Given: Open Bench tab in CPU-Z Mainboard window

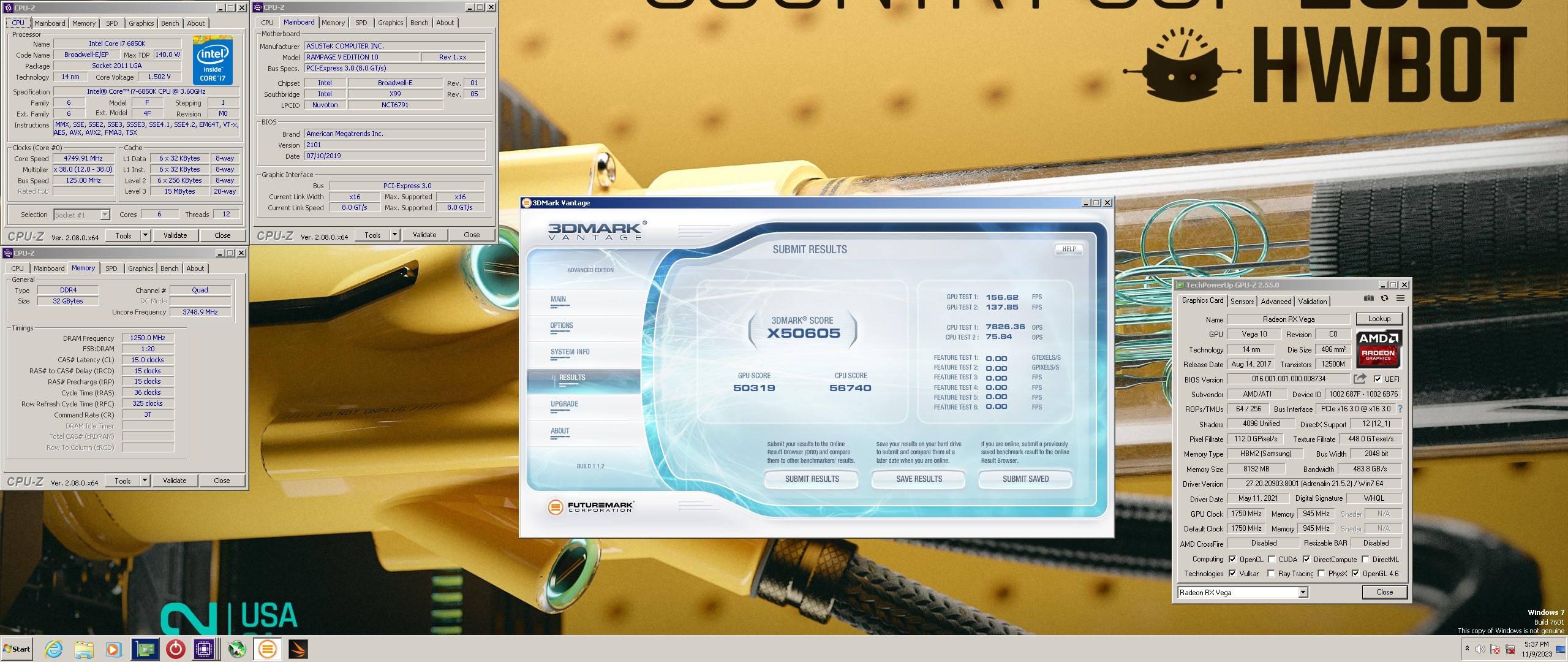Looking at the screenshot, I should tap(419, 23).
